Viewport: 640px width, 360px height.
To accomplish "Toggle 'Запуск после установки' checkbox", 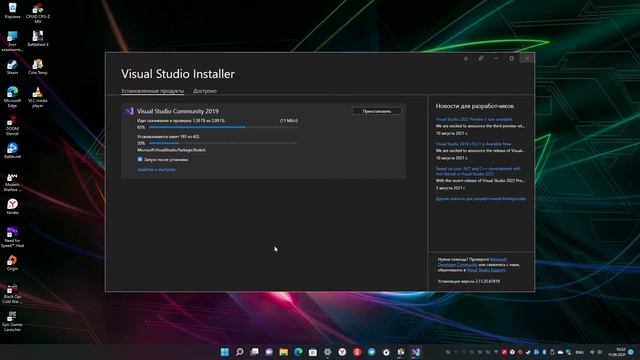I will point(140,159).
